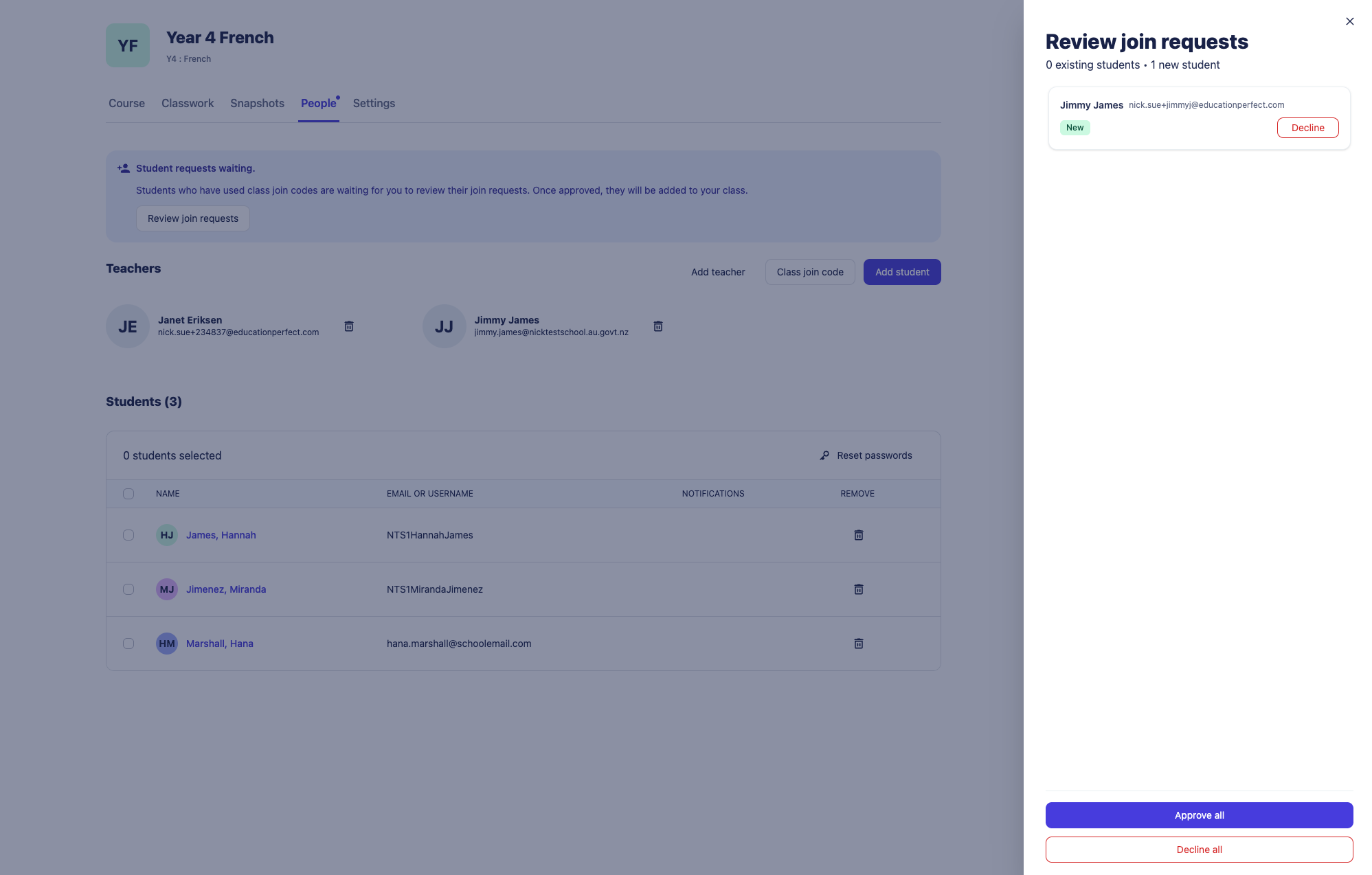Open the Settings tab
Image resolution: width=1372 pixels, height=875 pixels.
point(374,103)
